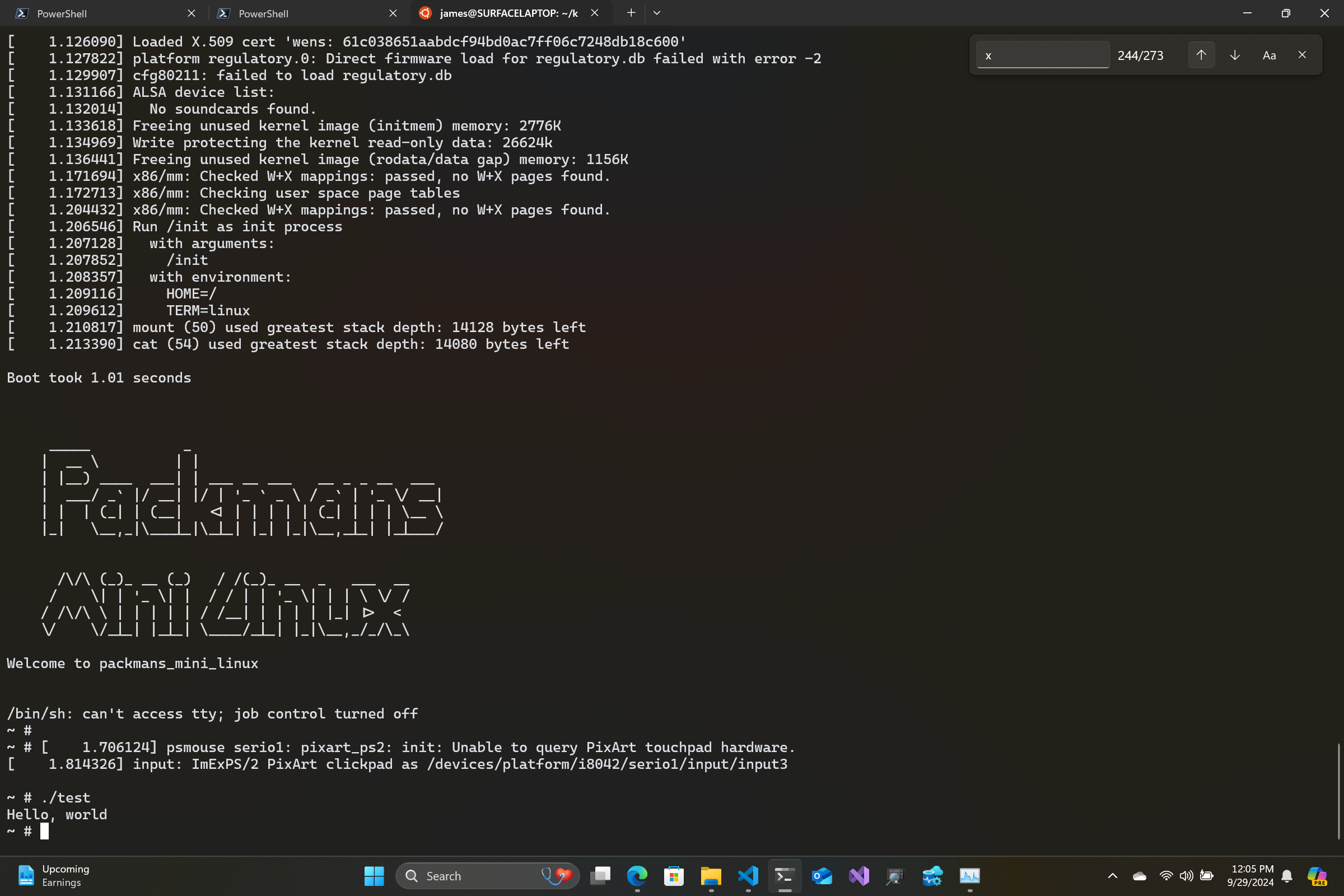
Task: Close the find search box
Action: 1303,55
